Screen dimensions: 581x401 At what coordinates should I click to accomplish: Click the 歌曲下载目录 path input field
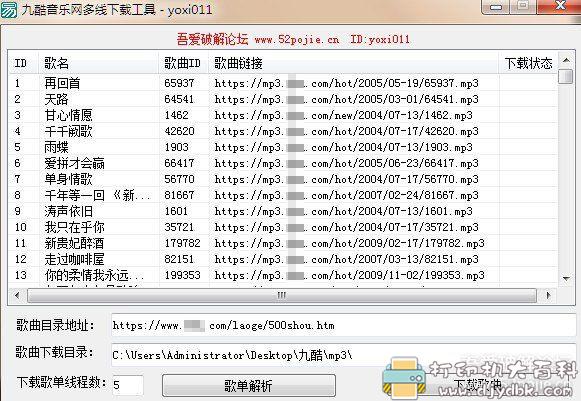click(343, 355)
